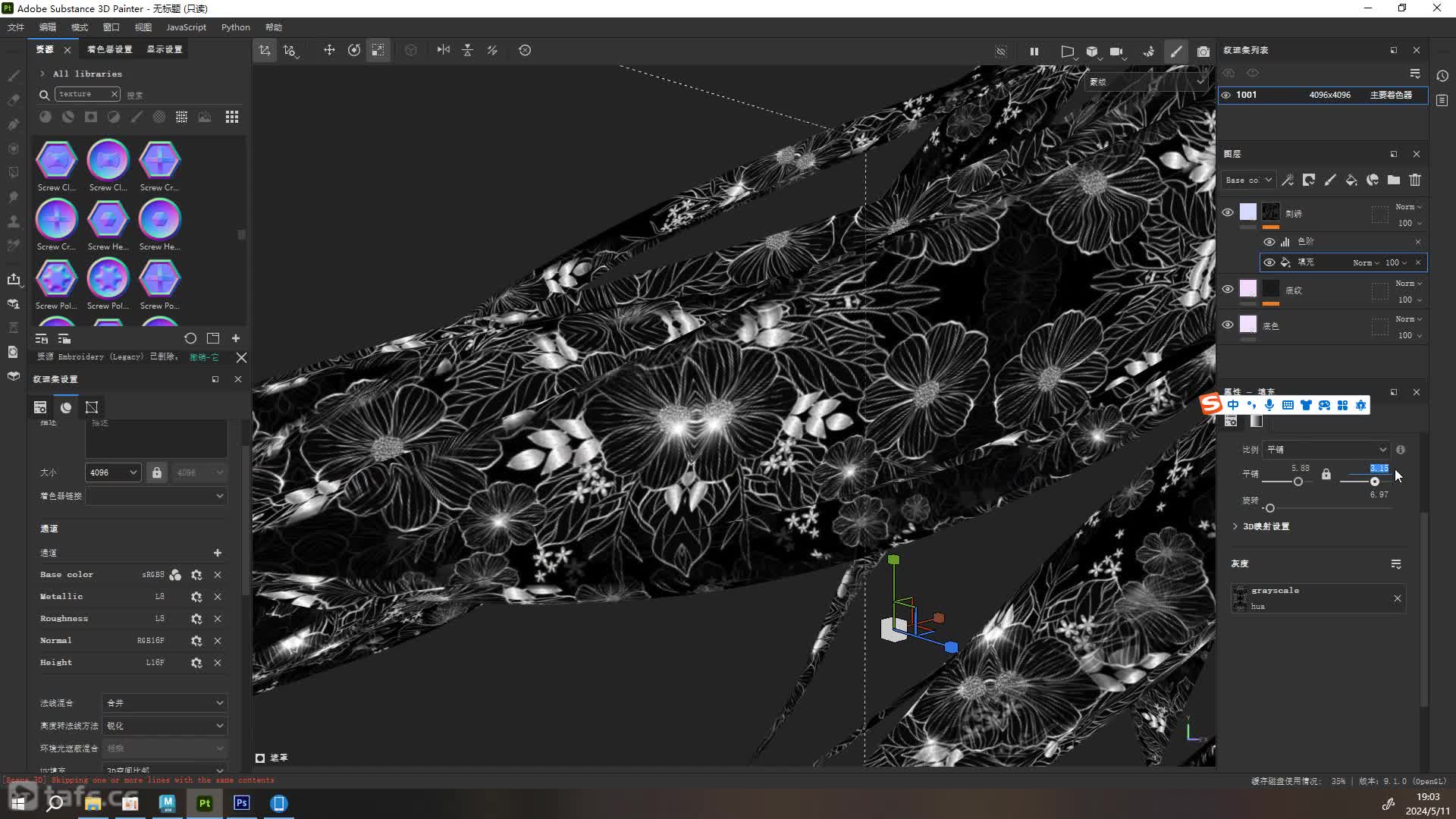1456x819 pixels.
Task: Add a folder in the Layers panel
Action: pos(1394,180)
